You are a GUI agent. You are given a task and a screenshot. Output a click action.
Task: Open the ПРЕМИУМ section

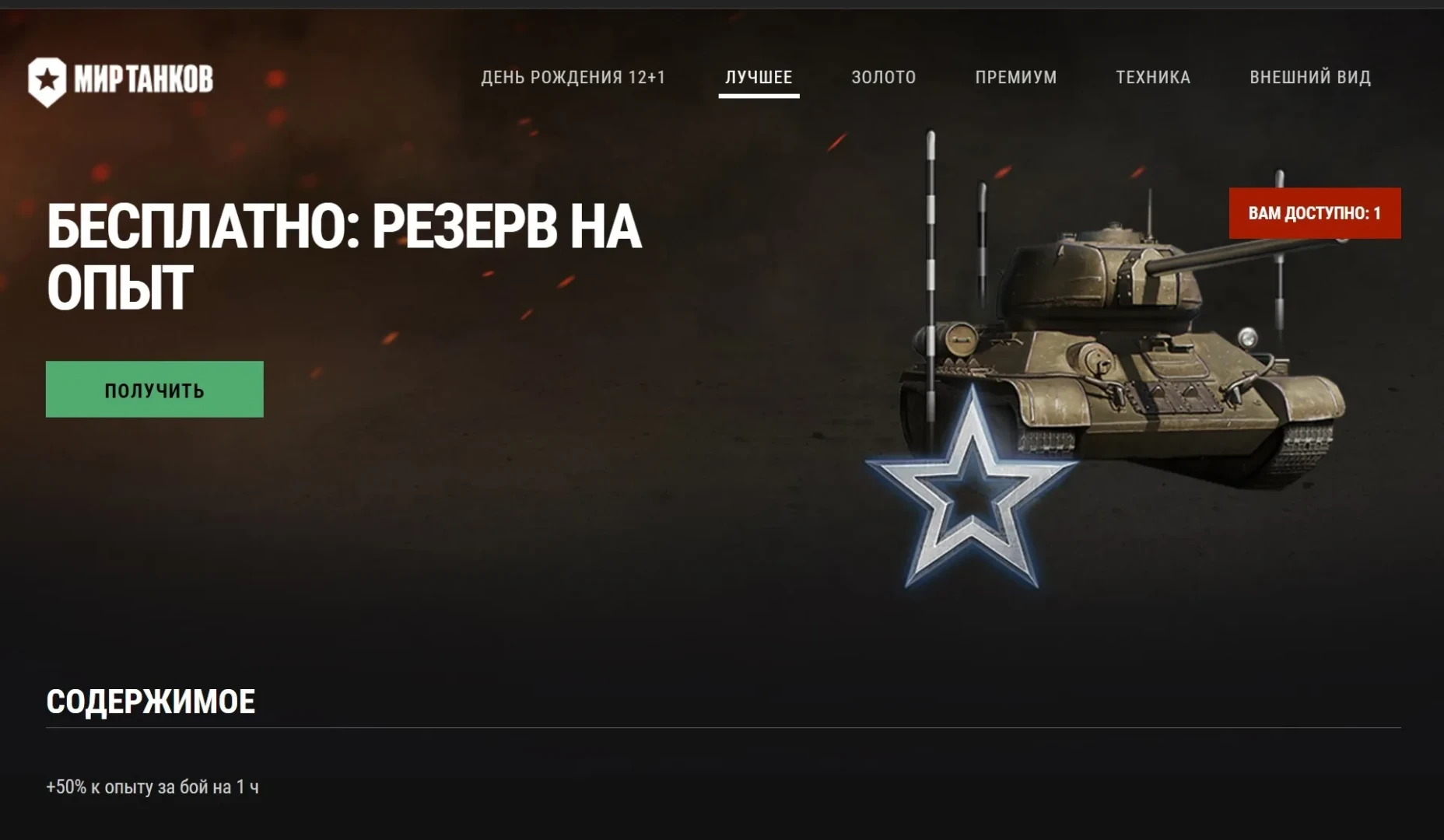1016,77
